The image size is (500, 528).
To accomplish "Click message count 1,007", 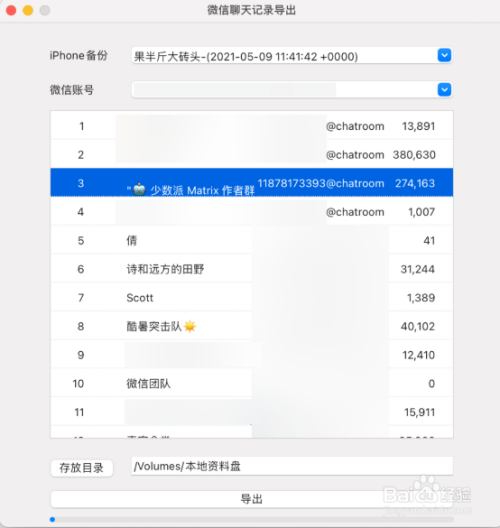I will click(x=422, y=212).
